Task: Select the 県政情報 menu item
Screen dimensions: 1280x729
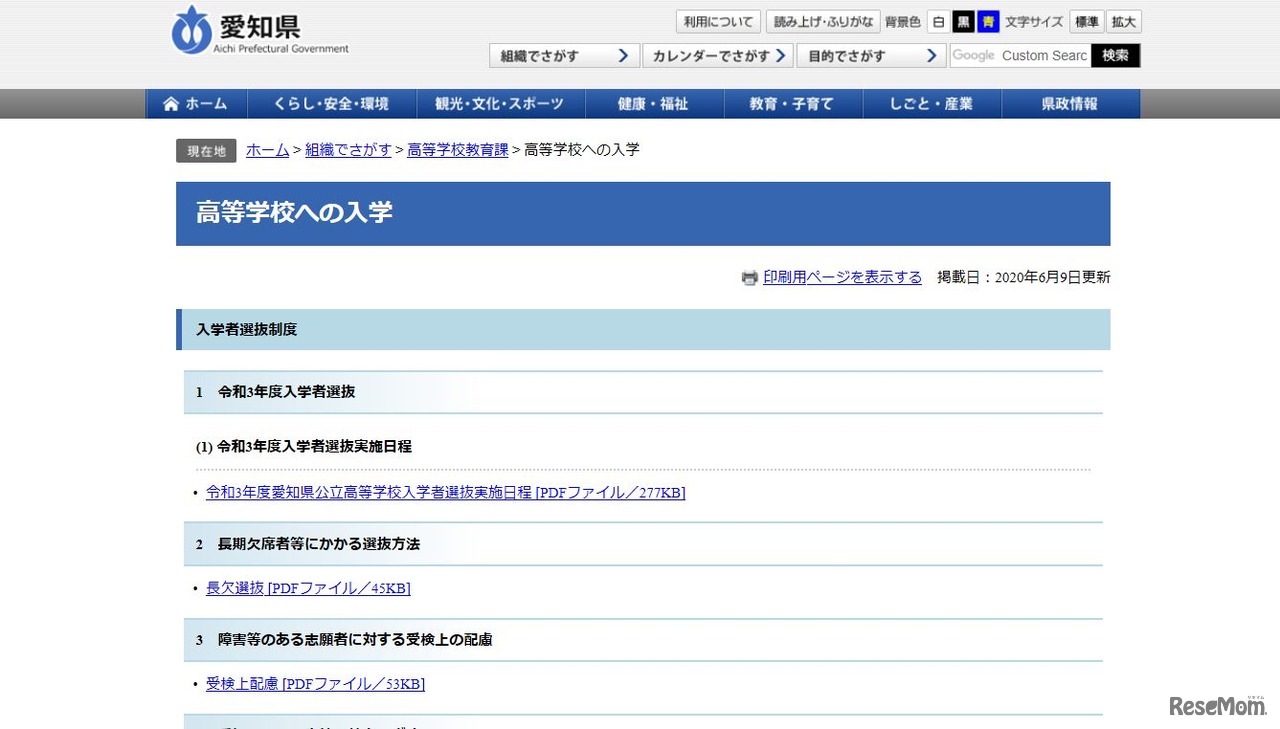Action: pyautogui.click(x=1070, y=103)
